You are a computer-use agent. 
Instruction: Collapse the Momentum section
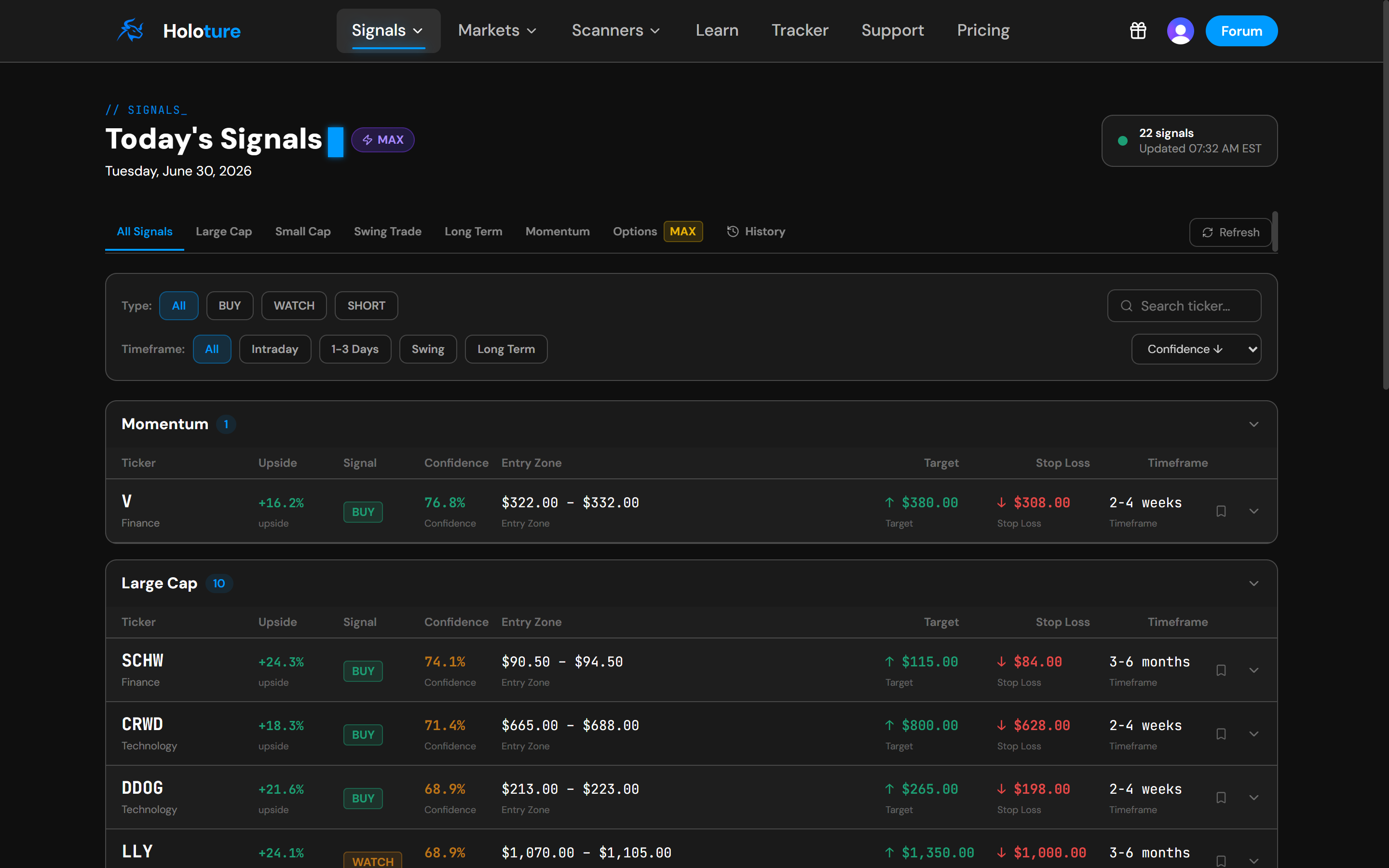click(x=1253, y=424)
